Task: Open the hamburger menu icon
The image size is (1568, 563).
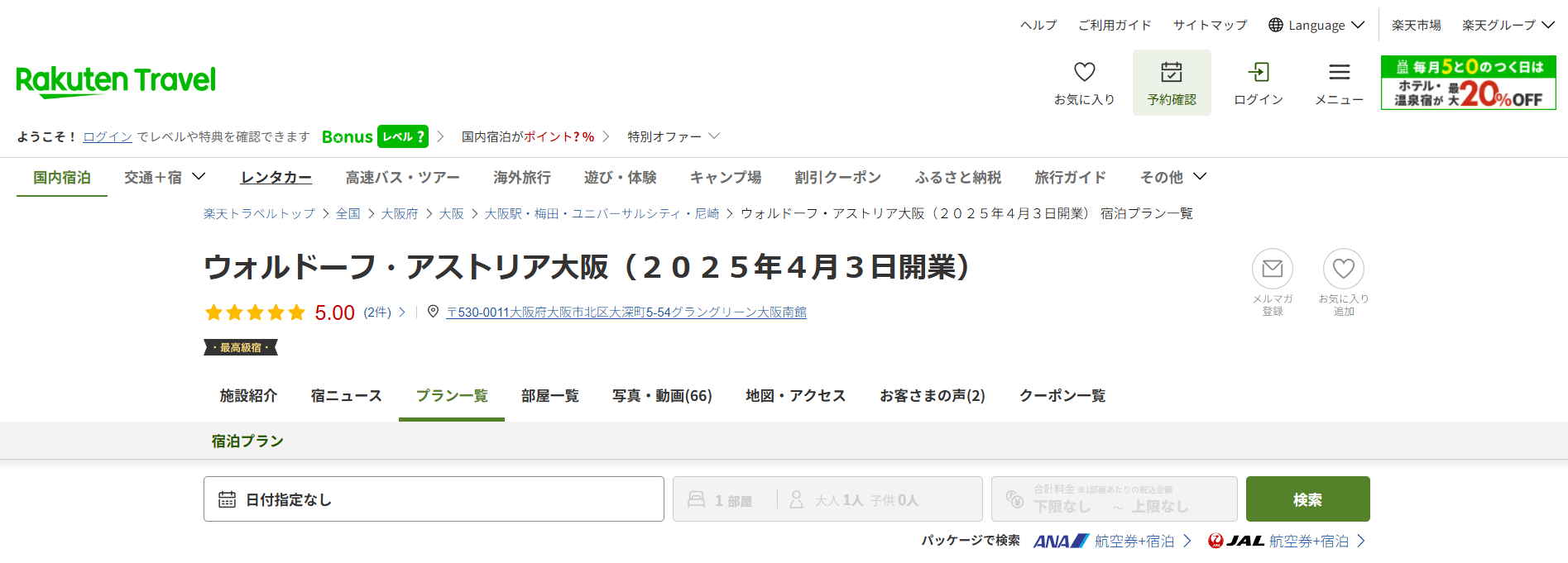Action: tap(1339, 74)
